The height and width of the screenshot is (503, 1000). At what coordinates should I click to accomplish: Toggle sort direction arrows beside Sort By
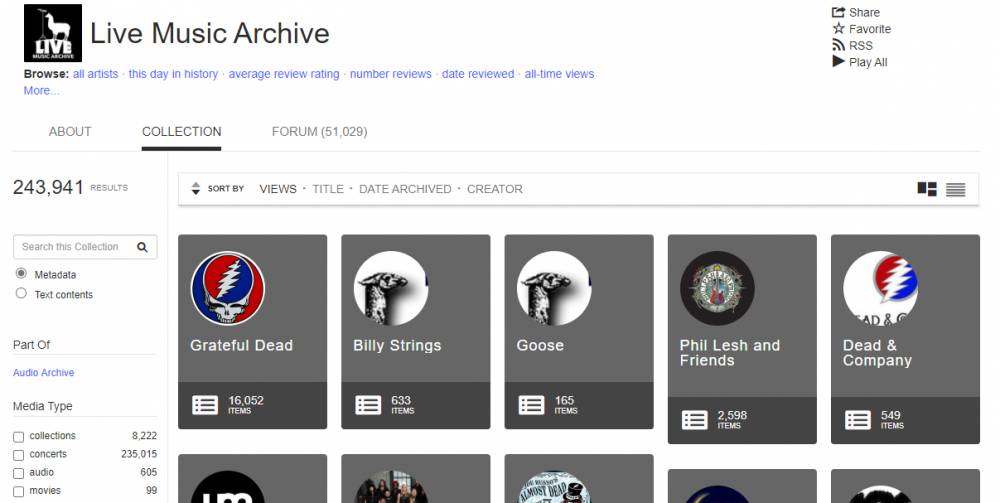tap(196, 189)
